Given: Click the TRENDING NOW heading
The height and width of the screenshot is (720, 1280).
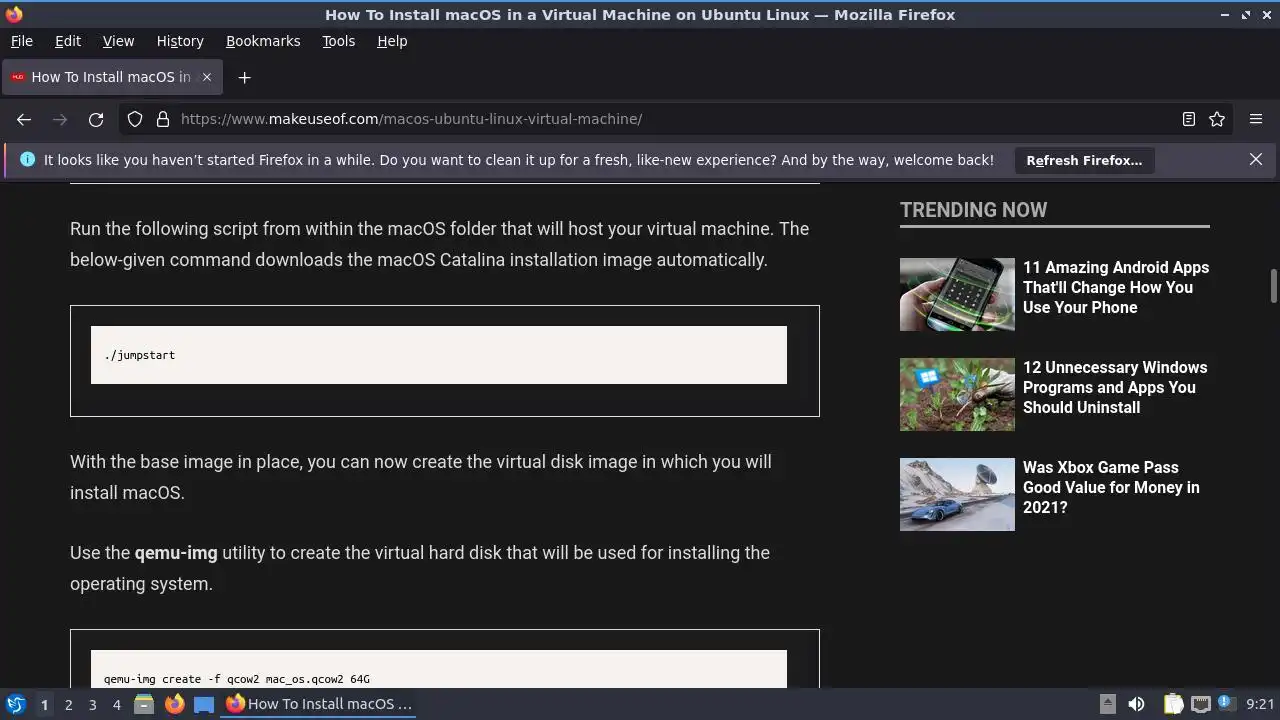Looking at the screenshot, I should [x=973, y=210].
